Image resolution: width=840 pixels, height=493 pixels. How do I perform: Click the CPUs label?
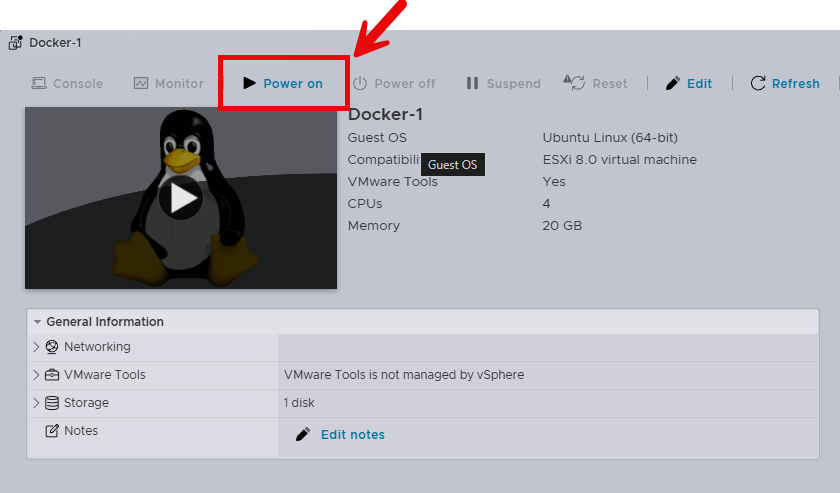point(365,204)
